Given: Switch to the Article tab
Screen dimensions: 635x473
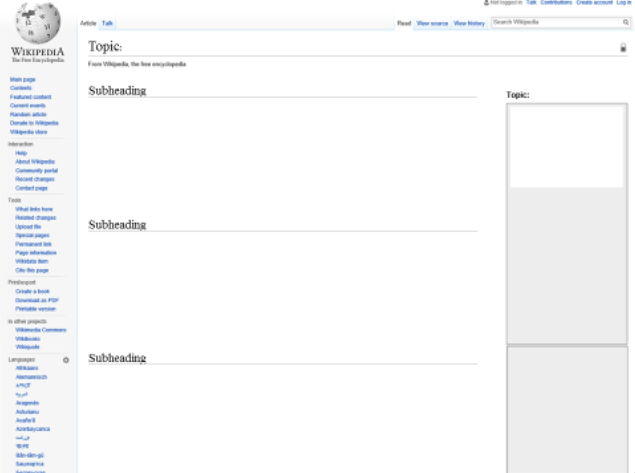Looking at the screenshot, I should 88,23.
